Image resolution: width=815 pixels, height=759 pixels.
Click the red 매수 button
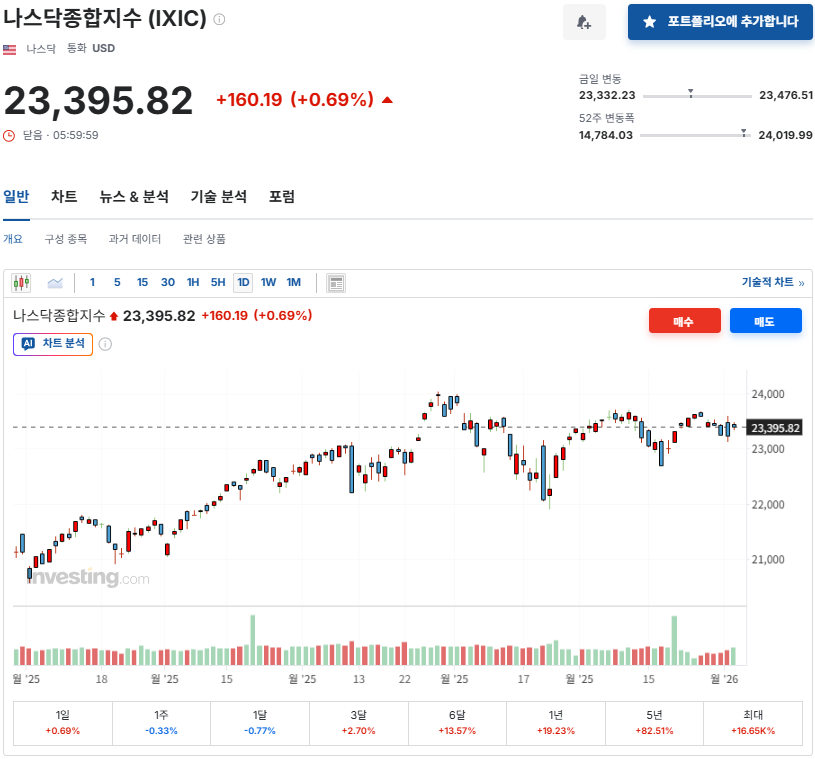(x=685, y=321)
